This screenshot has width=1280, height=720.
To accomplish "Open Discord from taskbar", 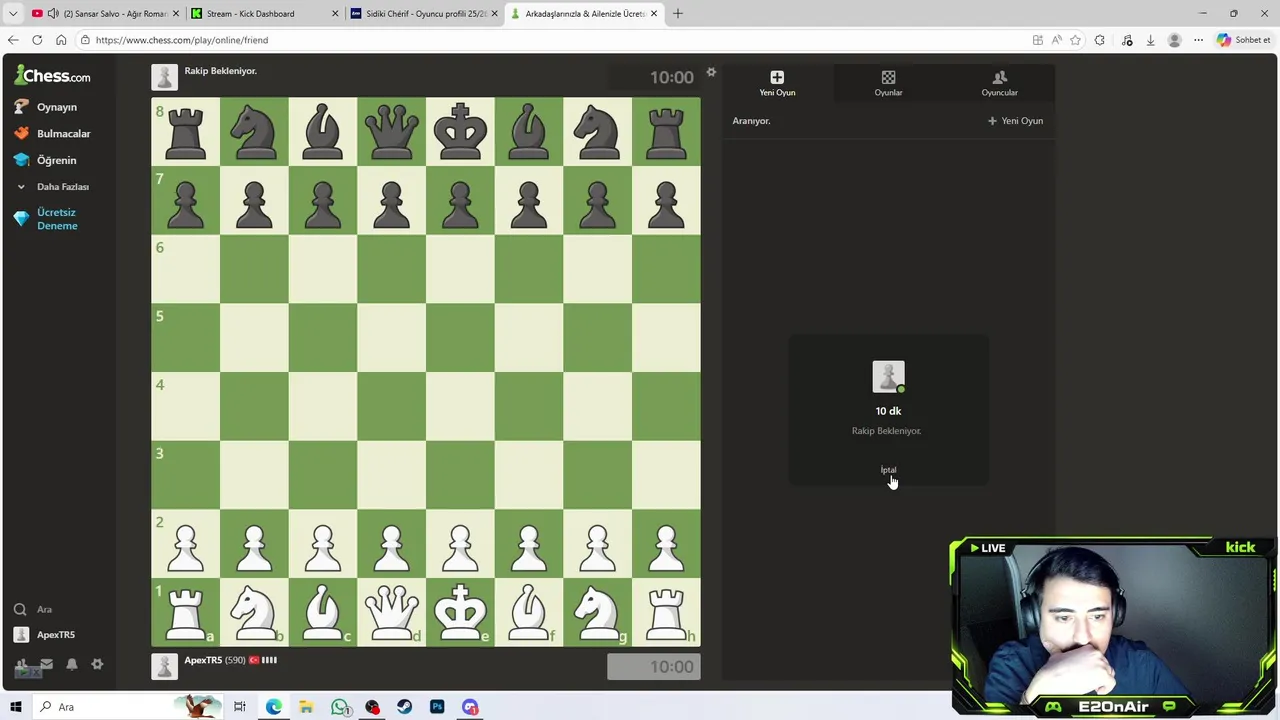I will coord(470,707).
